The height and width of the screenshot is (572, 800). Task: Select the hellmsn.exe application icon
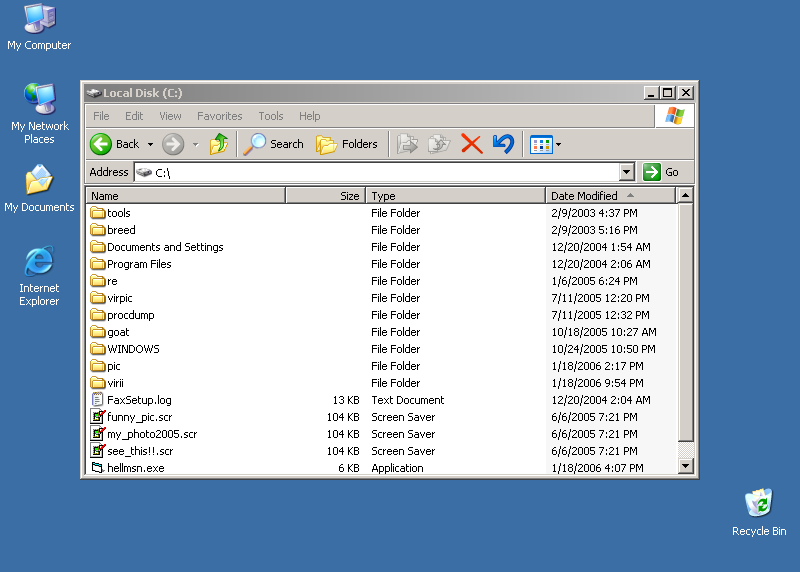[x=97, y=467]
